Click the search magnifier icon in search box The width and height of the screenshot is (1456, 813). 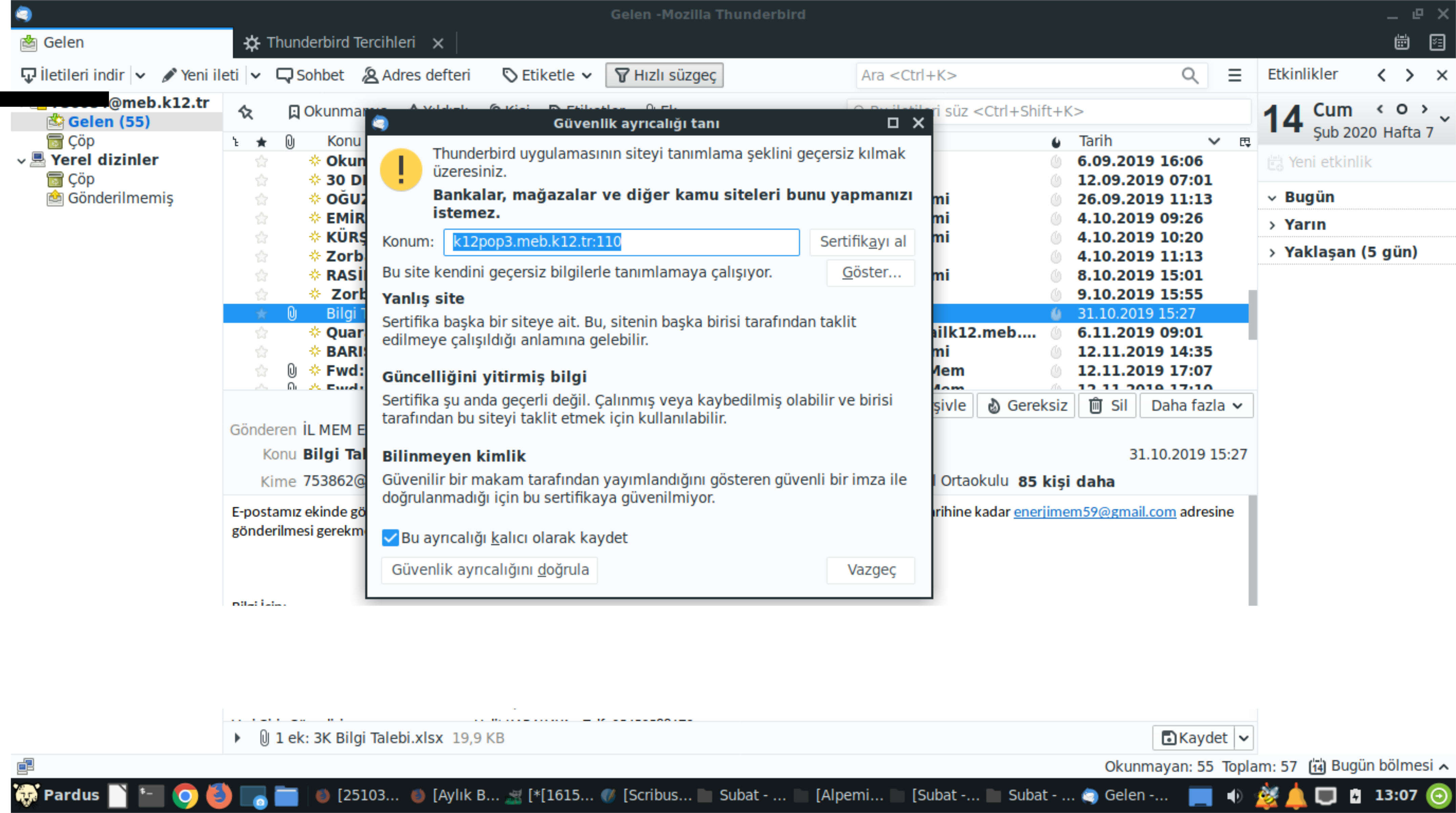[1190, 75]
